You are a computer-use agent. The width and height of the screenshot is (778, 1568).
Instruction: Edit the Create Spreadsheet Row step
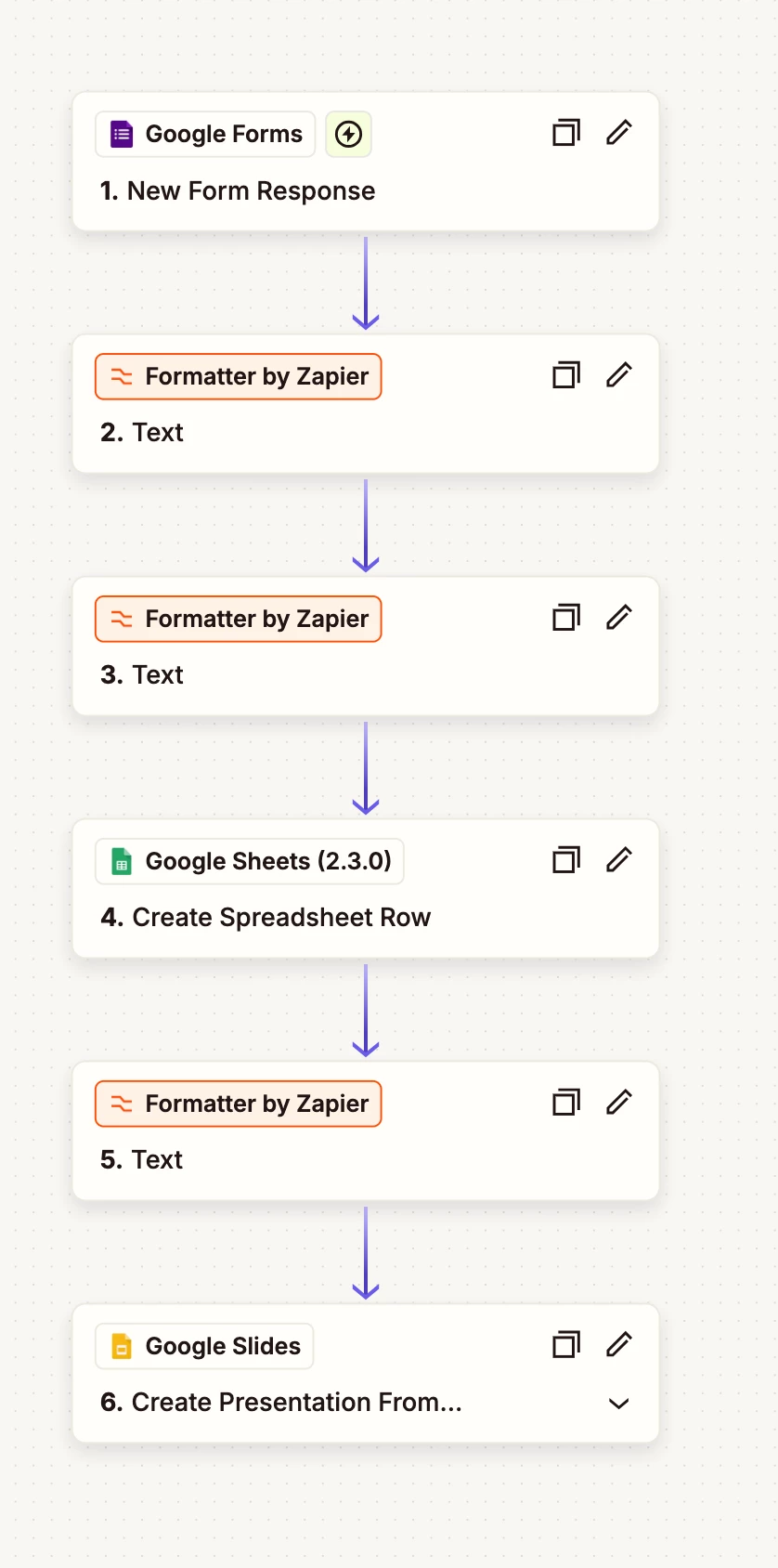619,860
